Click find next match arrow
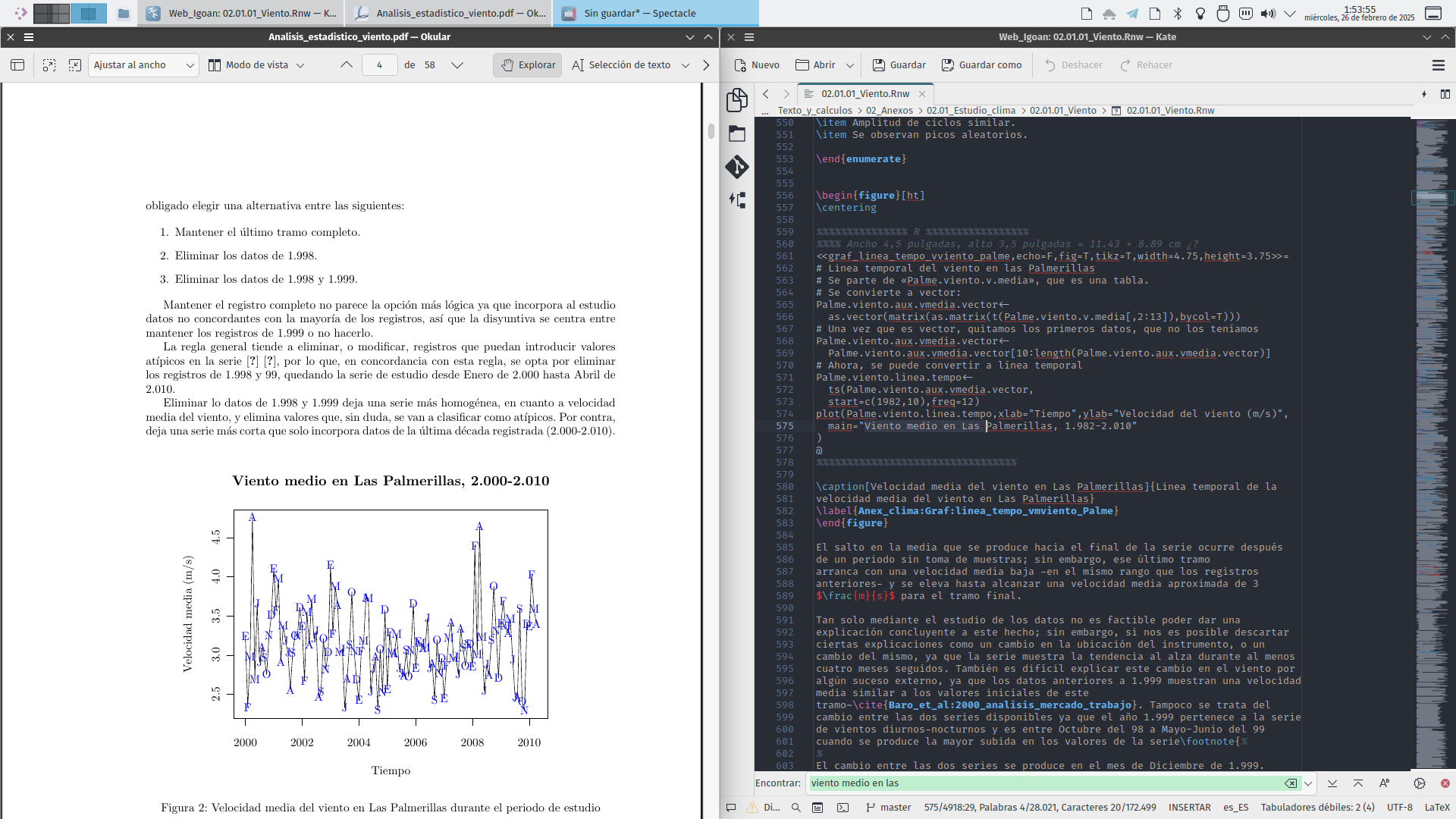The image size is (1456, 819). [1332, 783]
